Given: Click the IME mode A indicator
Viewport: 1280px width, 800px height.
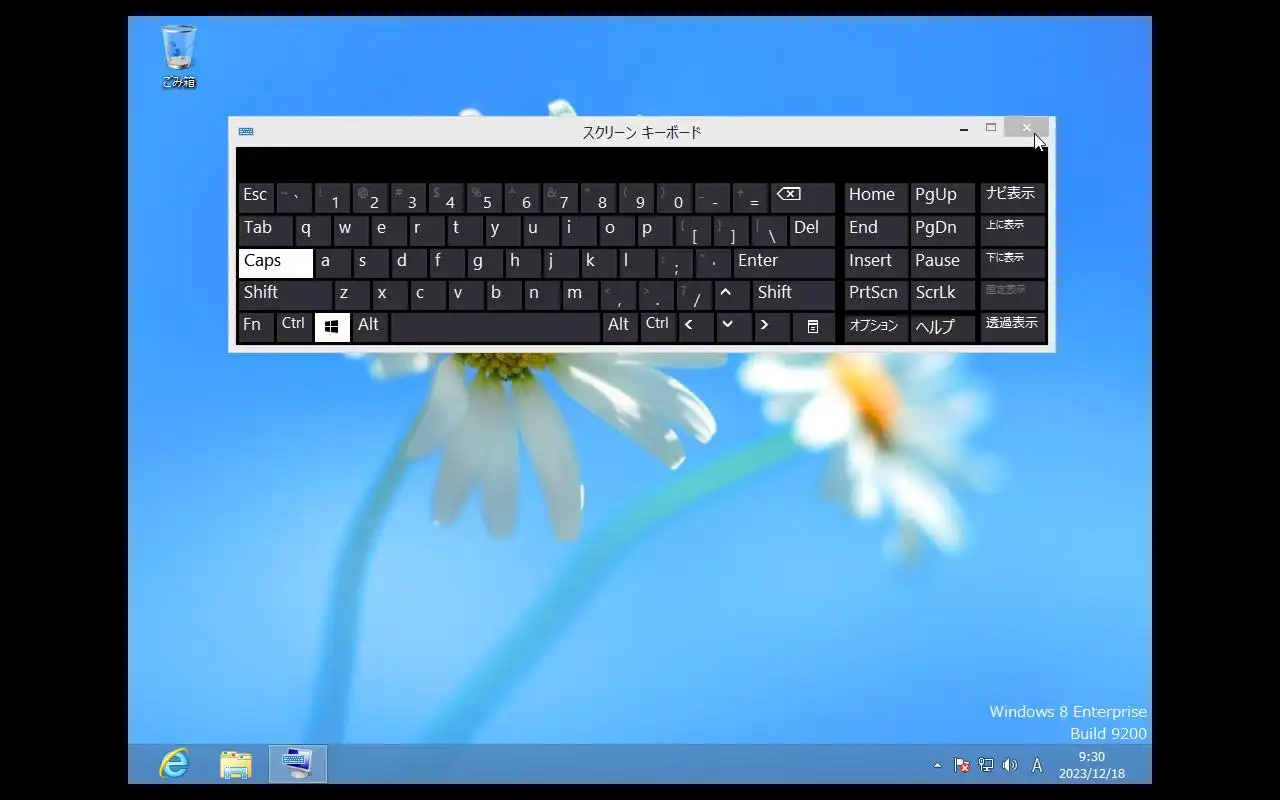Looking at the screenshot, I should click(x=1037, y=765).
